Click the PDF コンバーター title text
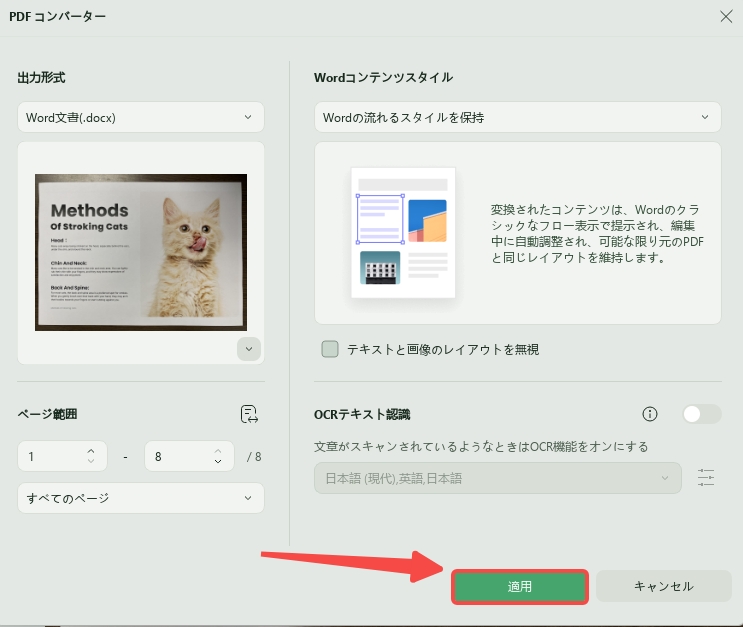The image size is (743, 627). pyautogui.click(x=57, y=16)
